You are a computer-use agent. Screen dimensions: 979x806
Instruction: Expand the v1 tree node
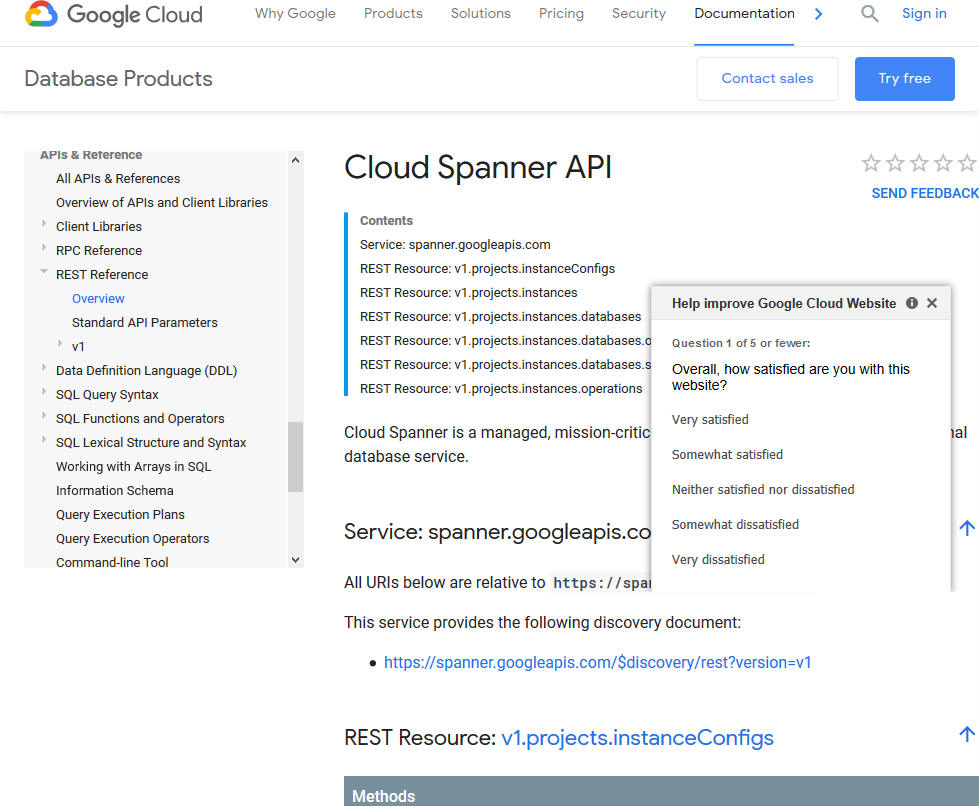click(60, 343)
